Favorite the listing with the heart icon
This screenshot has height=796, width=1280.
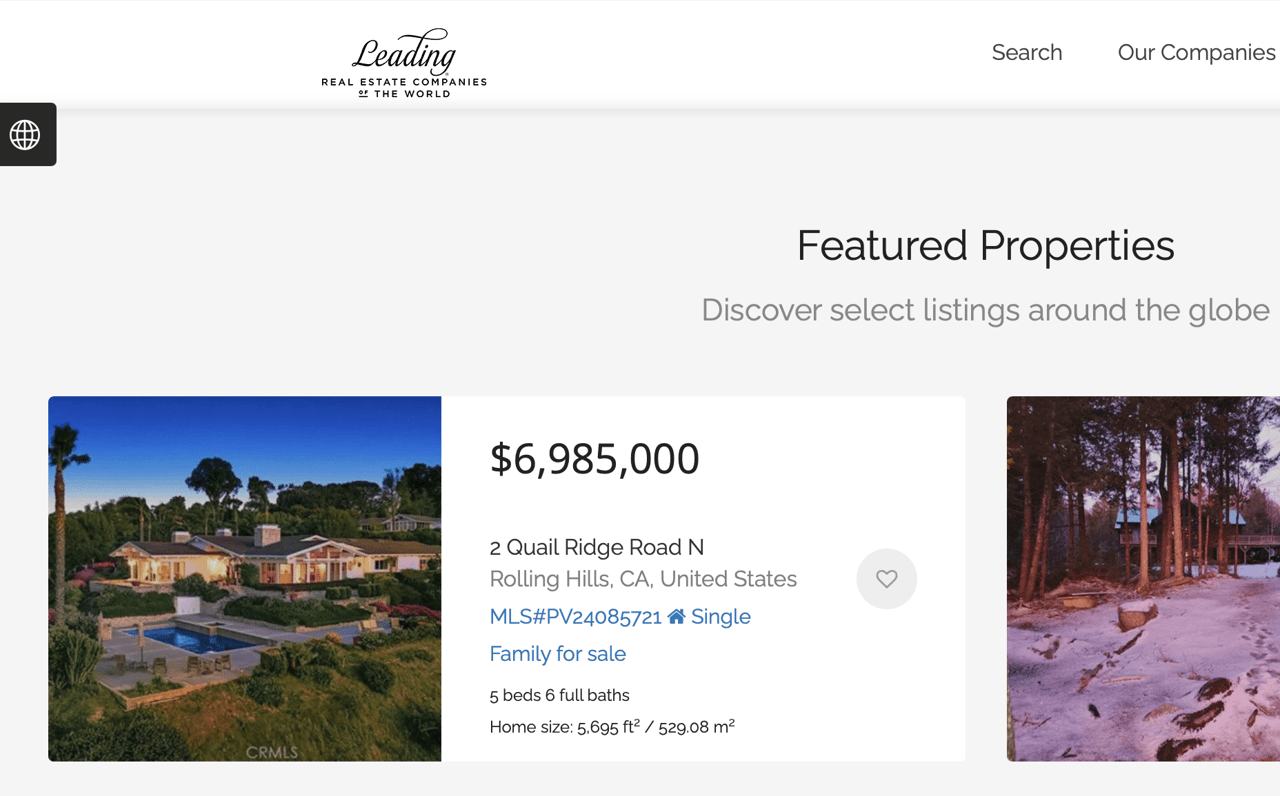(x=887, y=579)
